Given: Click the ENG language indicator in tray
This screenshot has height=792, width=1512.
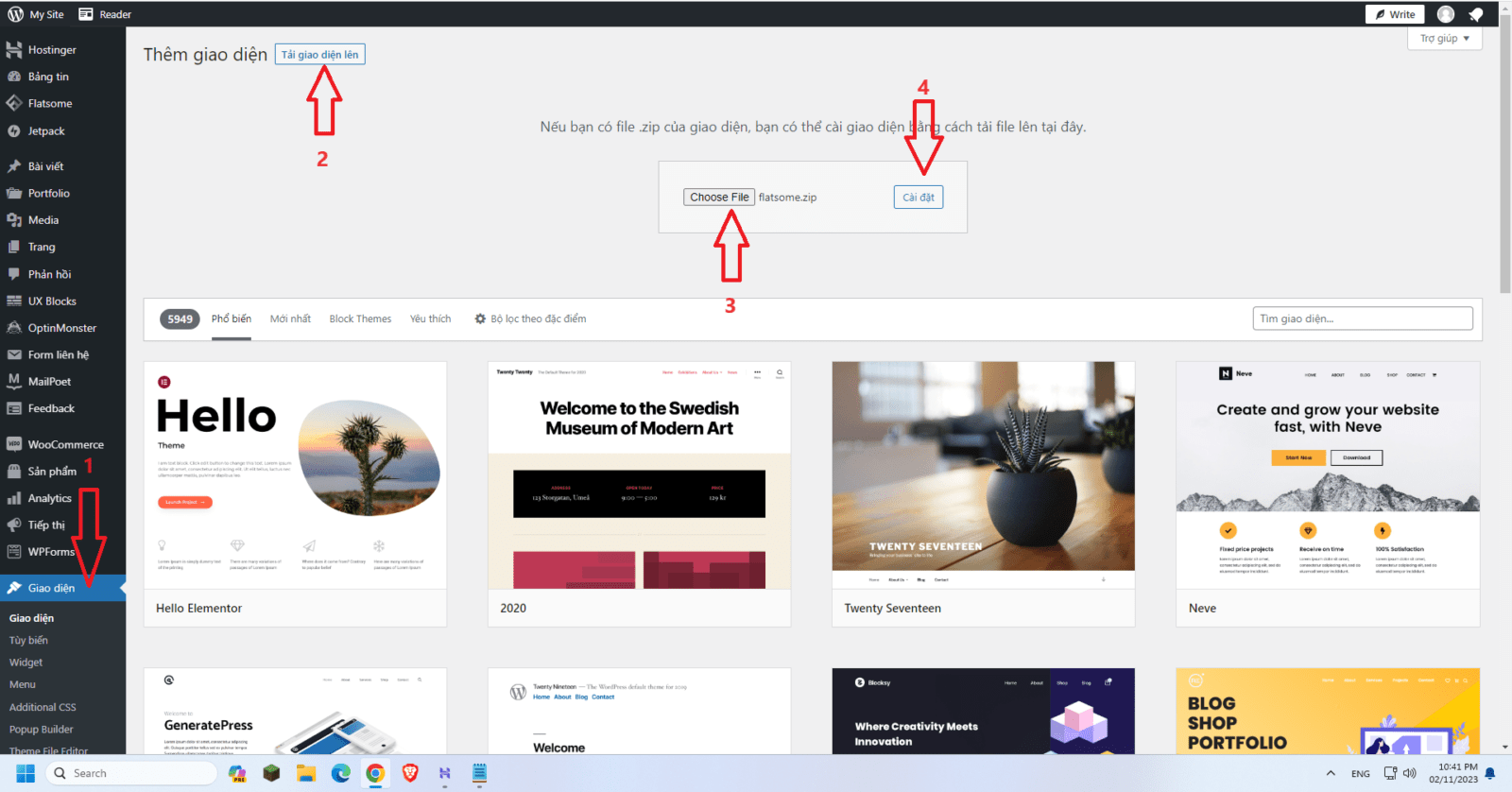Looking at the screenshot, I should 1360,773.
